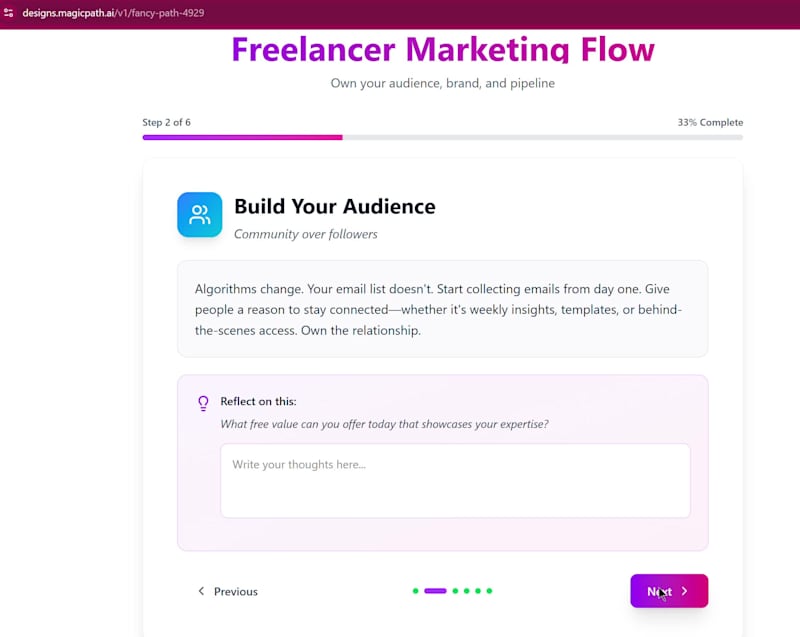Screen dimensions: 800x637
Task: Click the 'Step 2 of 6' label
Action: (x=166, y=122)
